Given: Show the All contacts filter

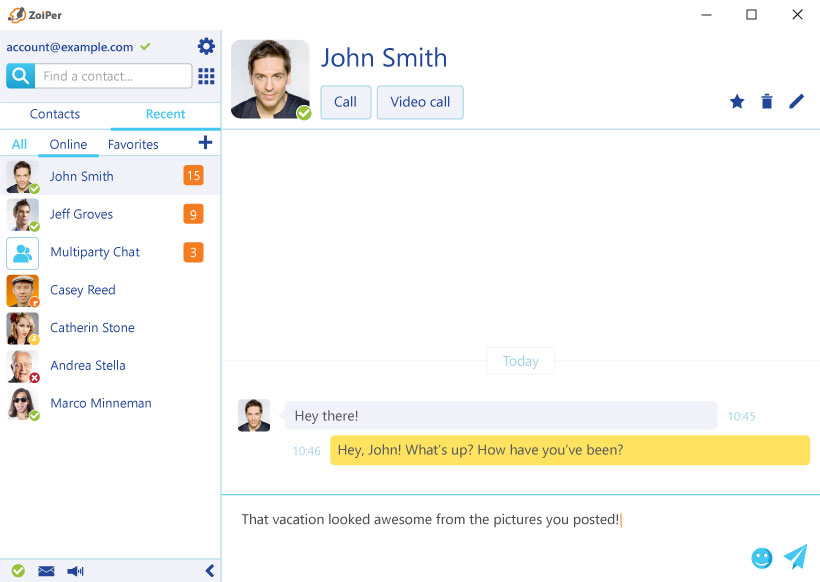Looking at the screenshot, I should pyautogui.click(x=20, y=144).
